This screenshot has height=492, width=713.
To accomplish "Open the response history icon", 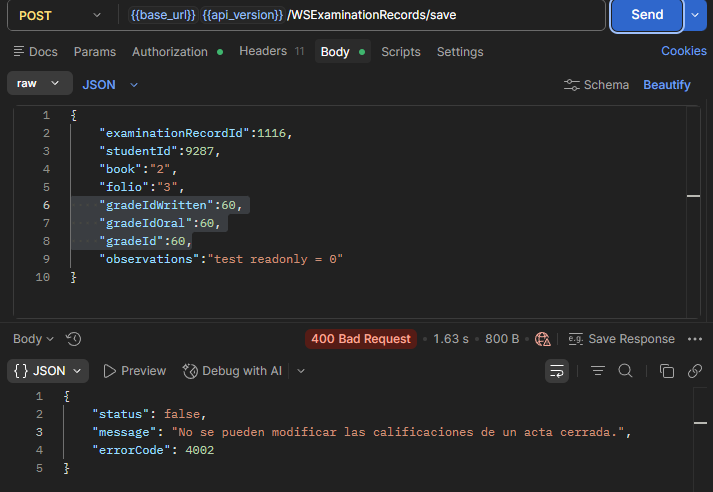I will pyautogui.click(x=73, y=339).
